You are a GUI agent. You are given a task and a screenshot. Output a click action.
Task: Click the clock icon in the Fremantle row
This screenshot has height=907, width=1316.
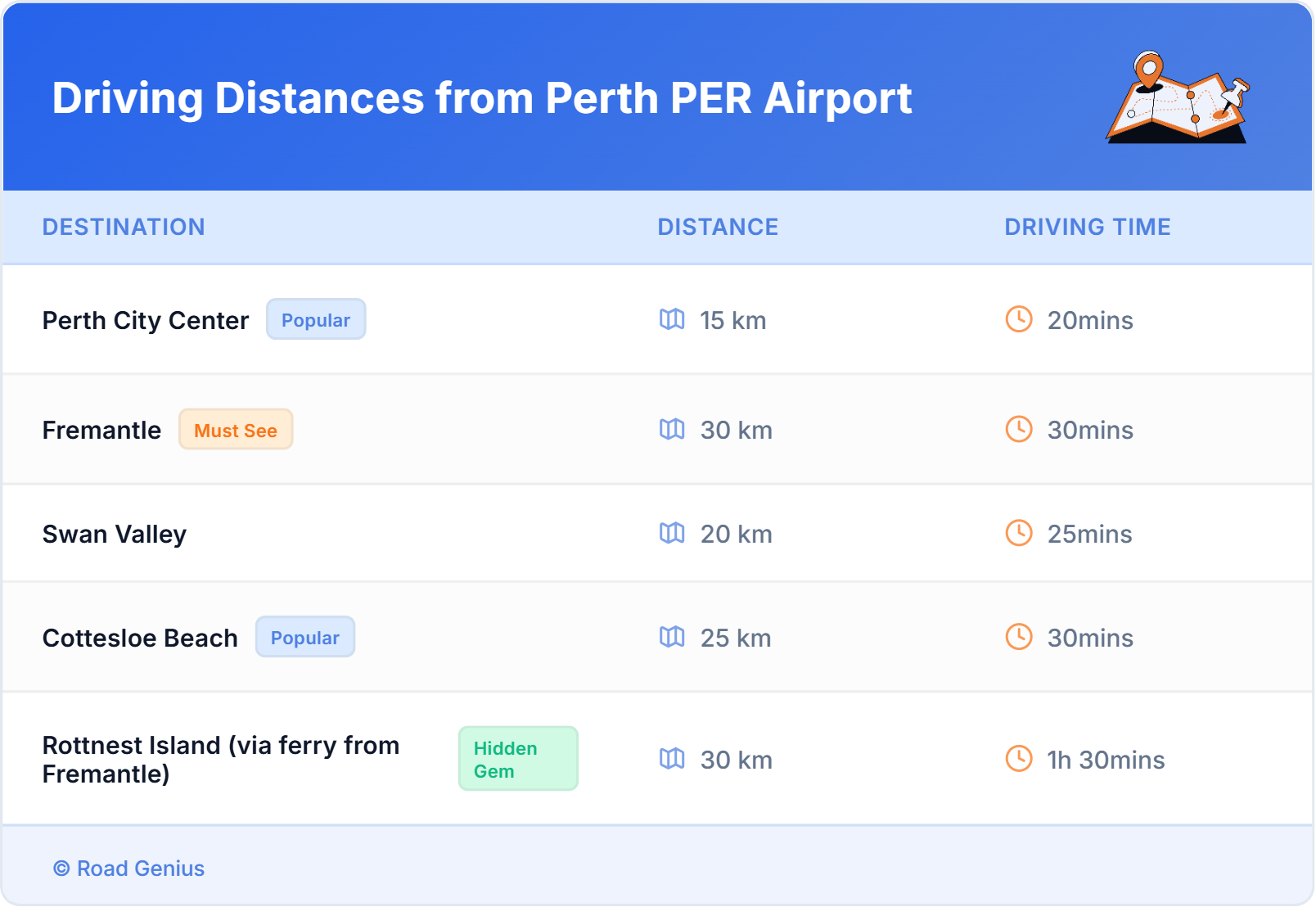1019,429
